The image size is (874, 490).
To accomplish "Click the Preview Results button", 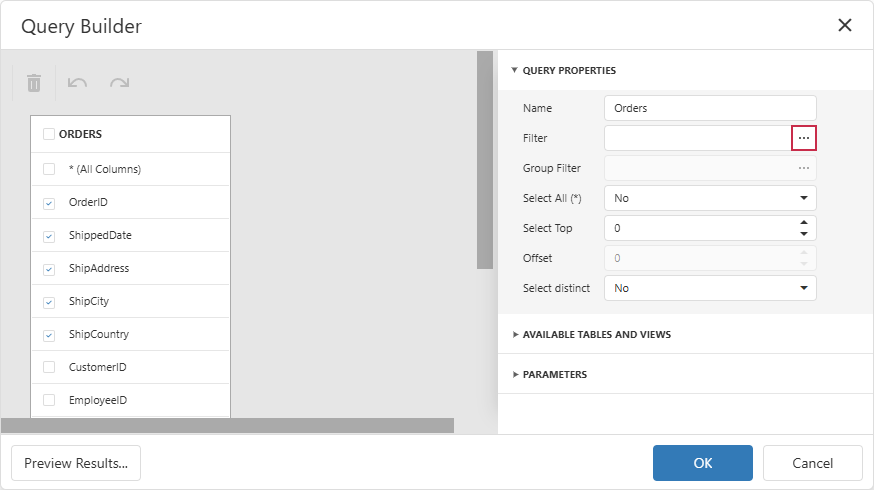I will [x=76, y=463].
